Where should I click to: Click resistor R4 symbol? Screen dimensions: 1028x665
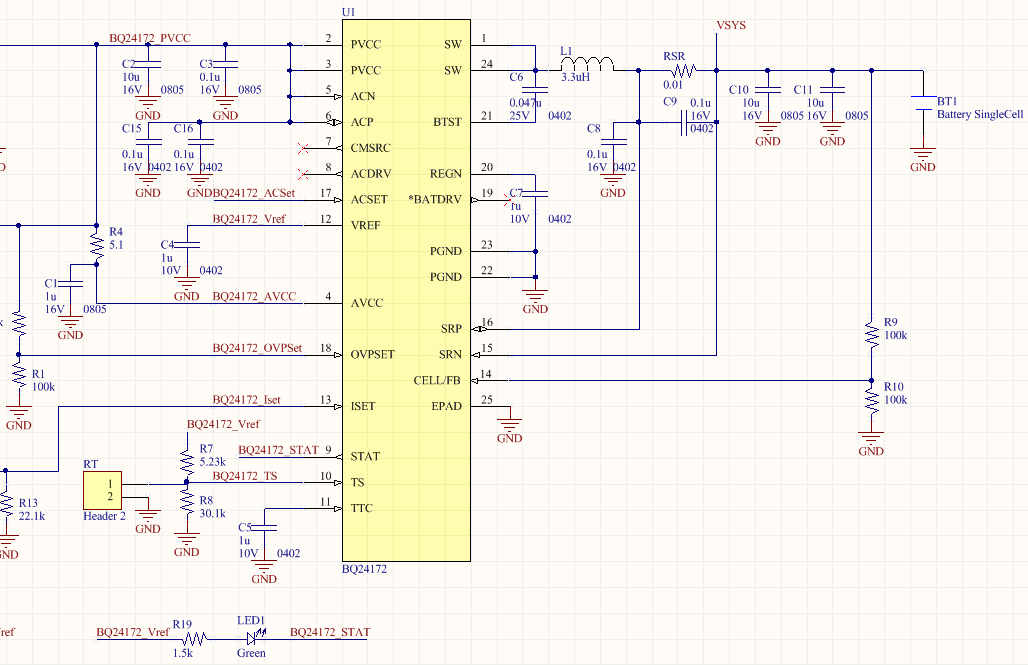point(96,245)
